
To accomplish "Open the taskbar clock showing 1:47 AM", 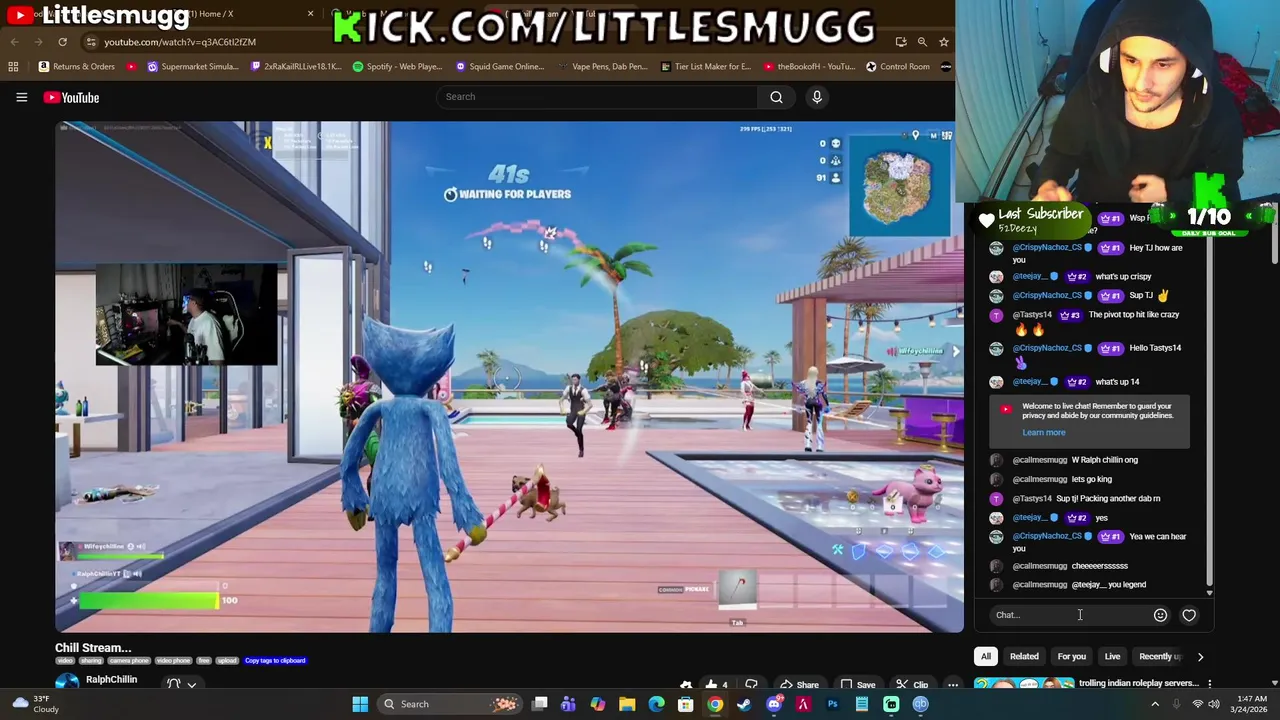I will point(1250,704).
